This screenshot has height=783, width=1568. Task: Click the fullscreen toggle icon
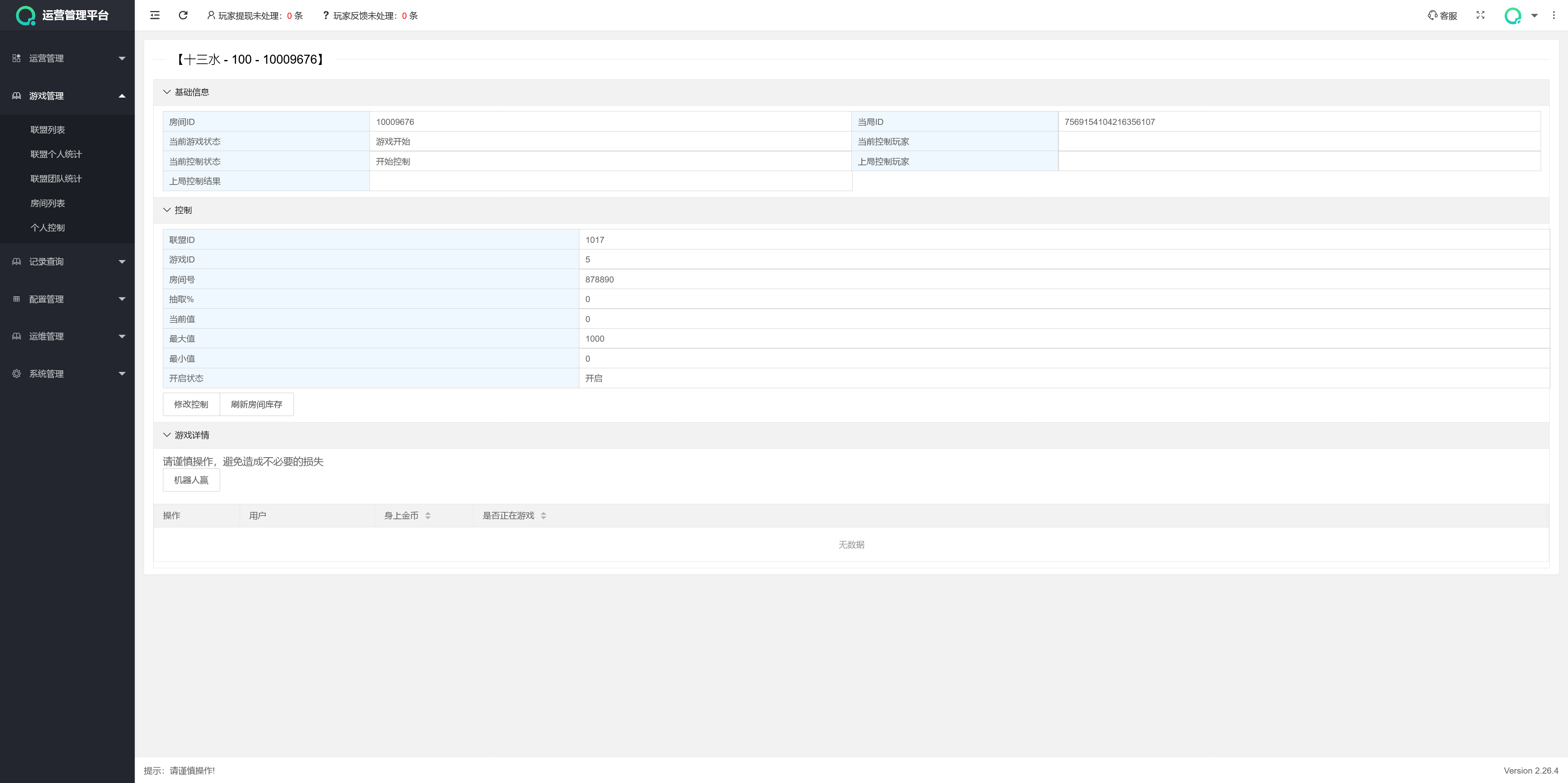click(1480, 15)
